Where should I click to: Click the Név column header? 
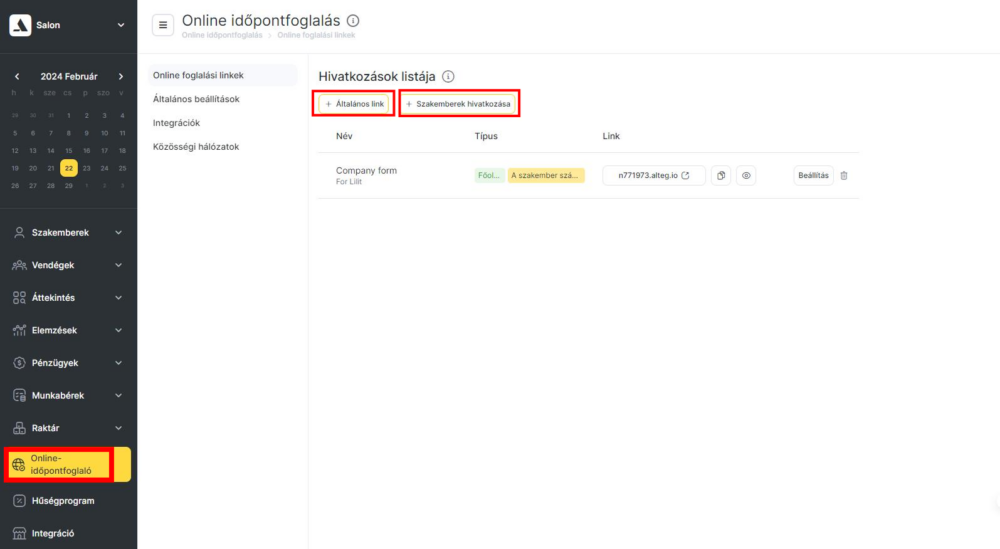(344, 136)
